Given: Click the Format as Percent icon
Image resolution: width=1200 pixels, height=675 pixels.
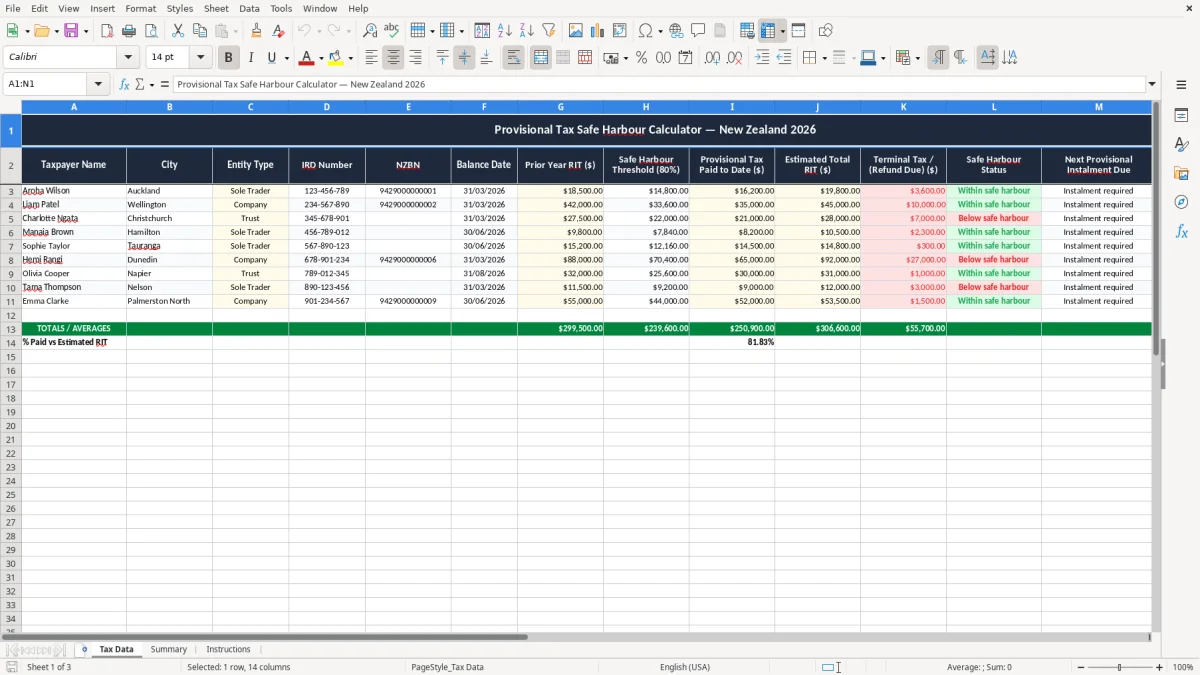Looking at the screenshot, I should [x=641, y=58].
